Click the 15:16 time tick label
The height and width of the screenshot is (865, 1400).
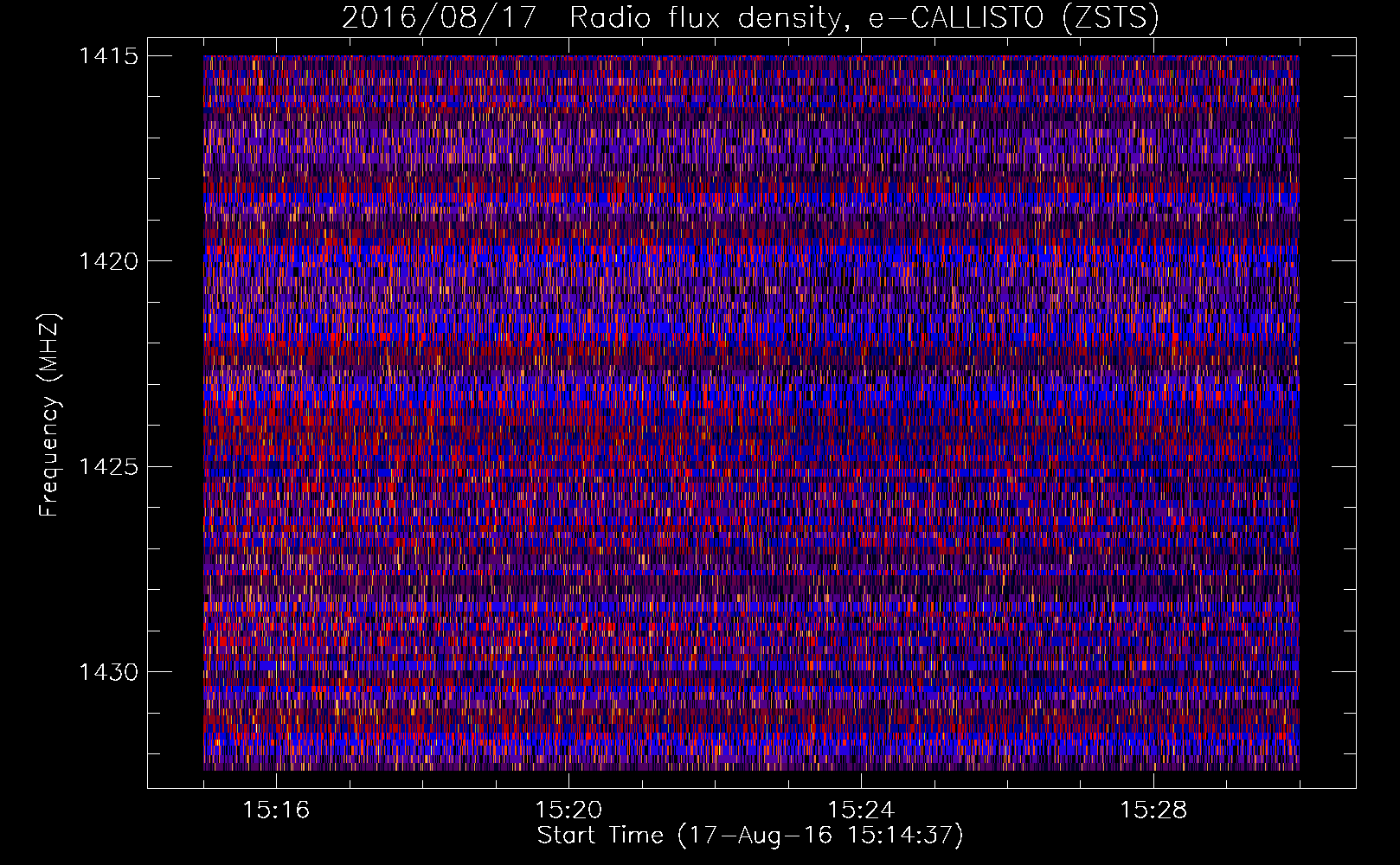(276, 810)
